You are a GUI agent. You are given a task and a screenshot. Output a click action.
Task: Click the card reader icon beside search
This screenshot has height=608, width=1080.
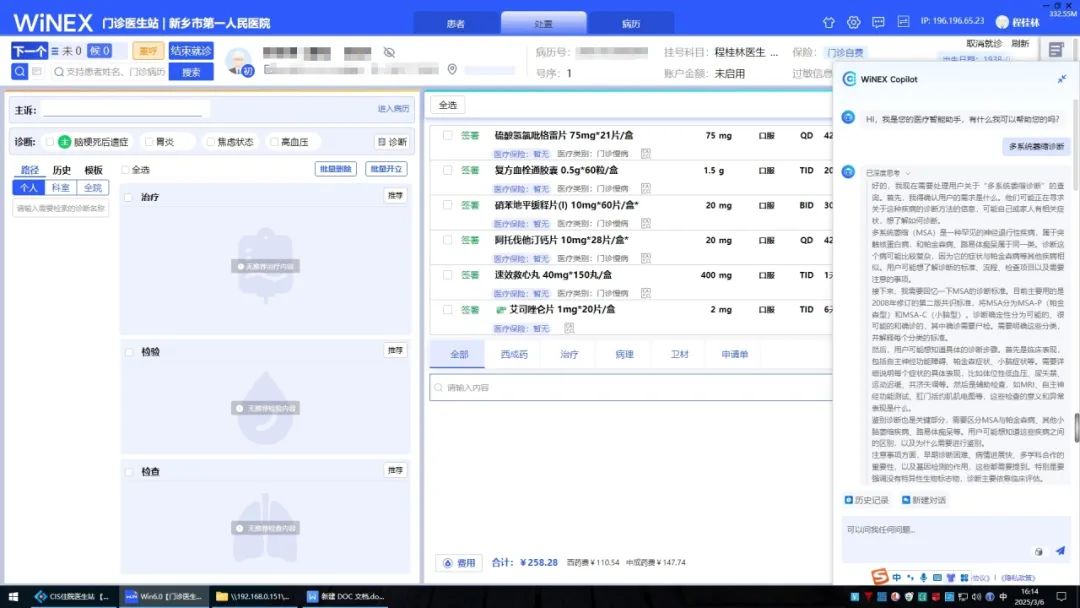(37, 71)
